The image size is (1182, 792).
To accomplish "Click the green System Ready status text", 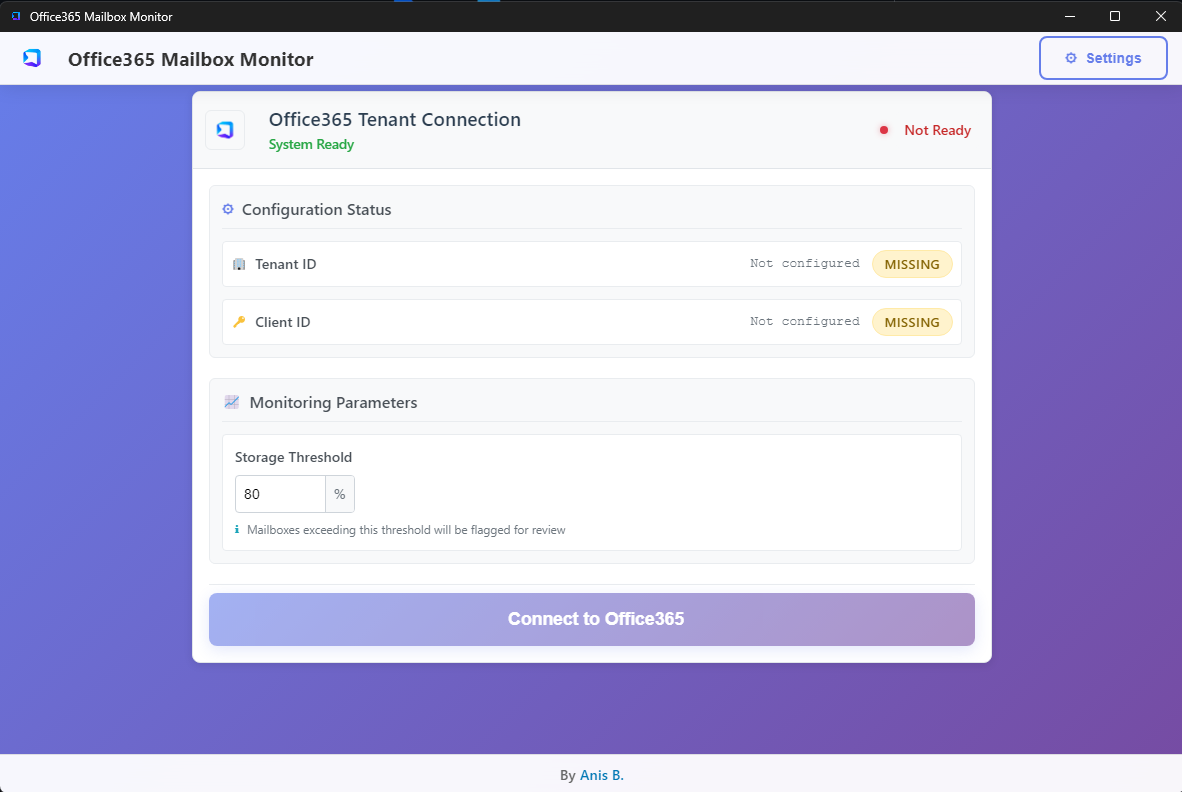I will pyautogui.click(x=311, y=145).
